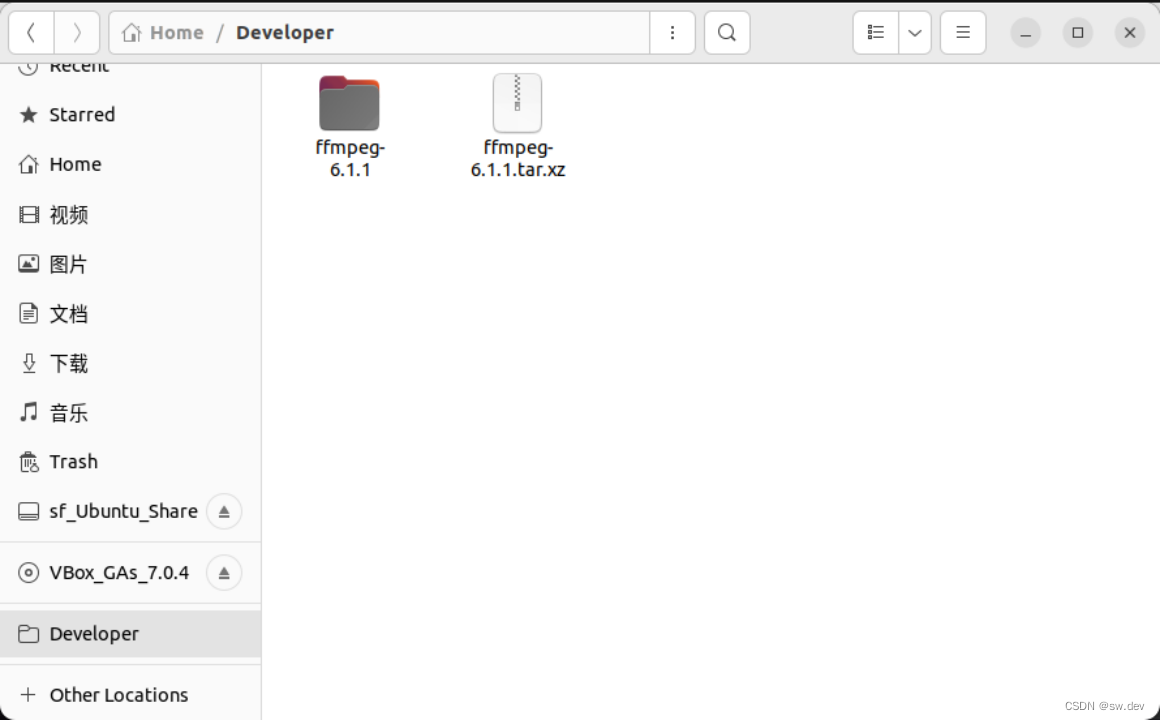This screenshot has width=1160, height=720.
Task: Click the trash can icon
Action: [x=28, y=462]
